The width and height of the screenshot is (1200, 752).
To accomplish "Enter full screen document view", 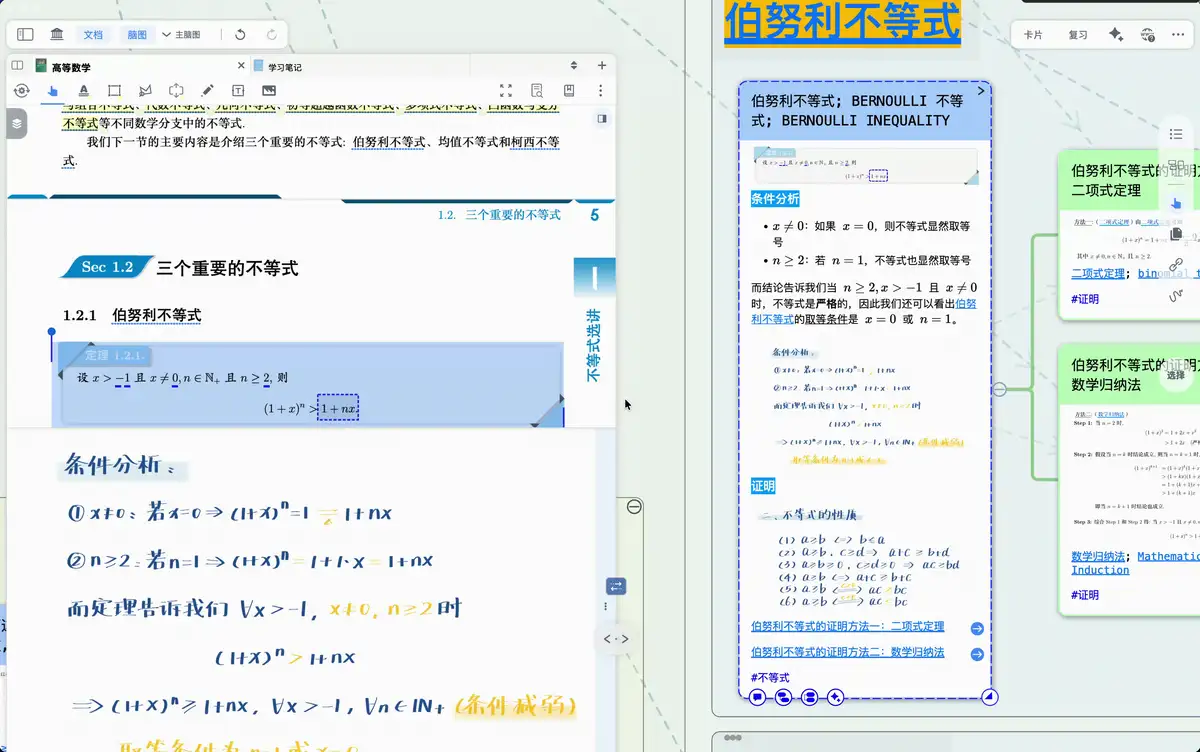I will point(506,91).
